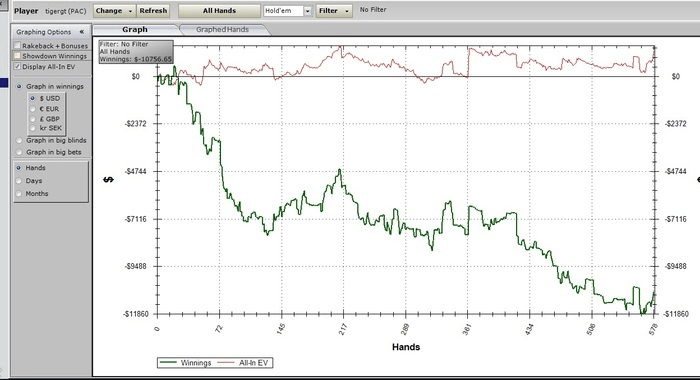Select Months x-axis option

click(19, 193)
